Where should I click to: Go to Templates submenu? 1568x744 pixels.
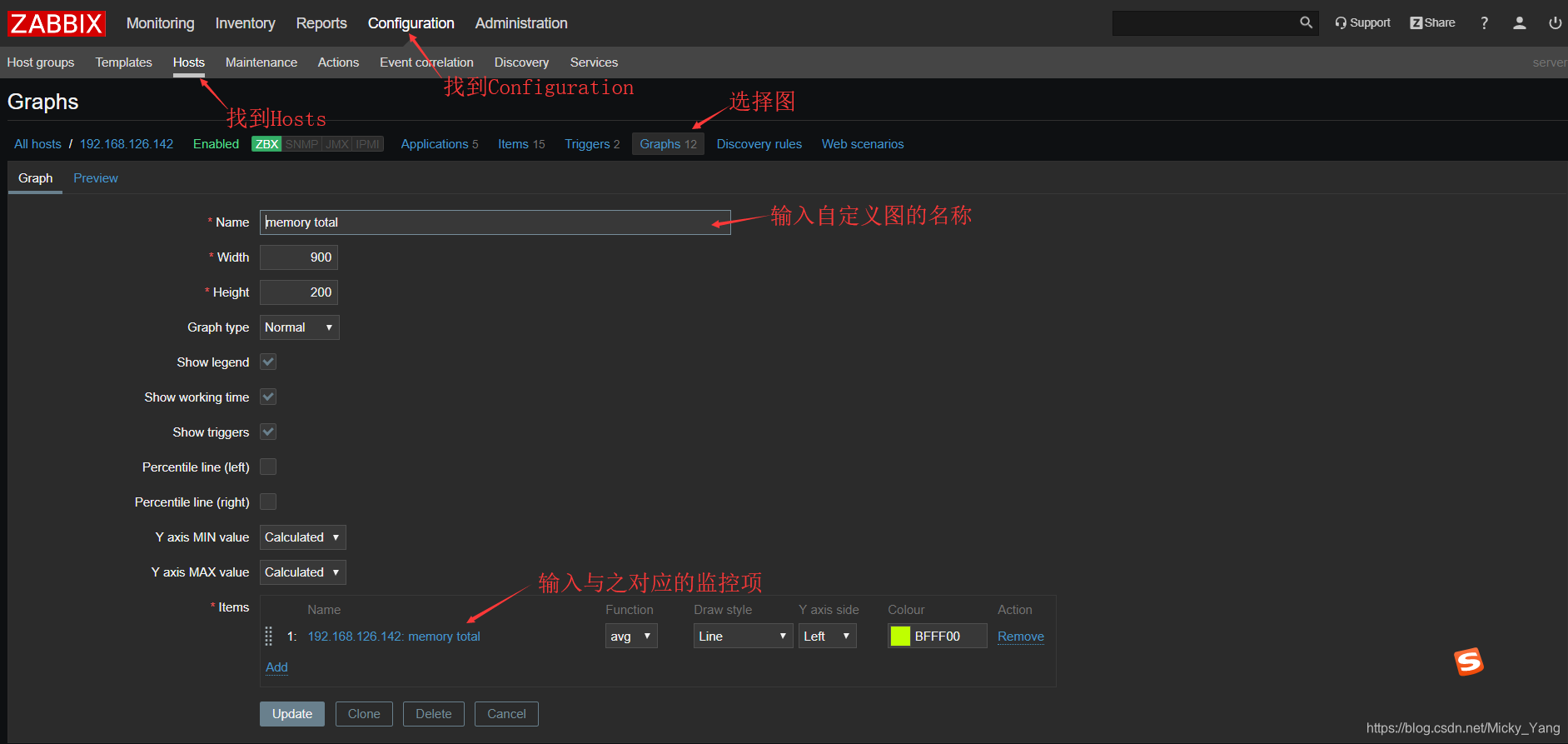point(123,62)
